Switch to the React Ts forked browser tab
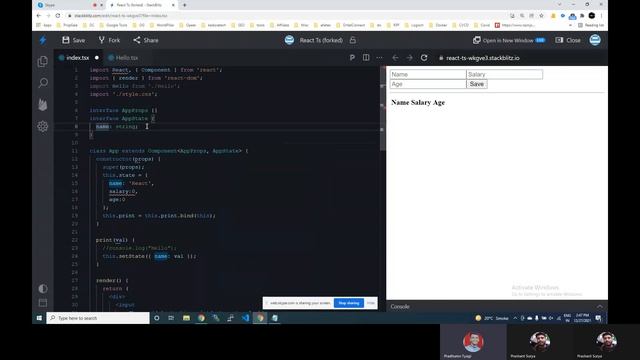Viewport: 640px width, 360px height. (x=141, y=5)
